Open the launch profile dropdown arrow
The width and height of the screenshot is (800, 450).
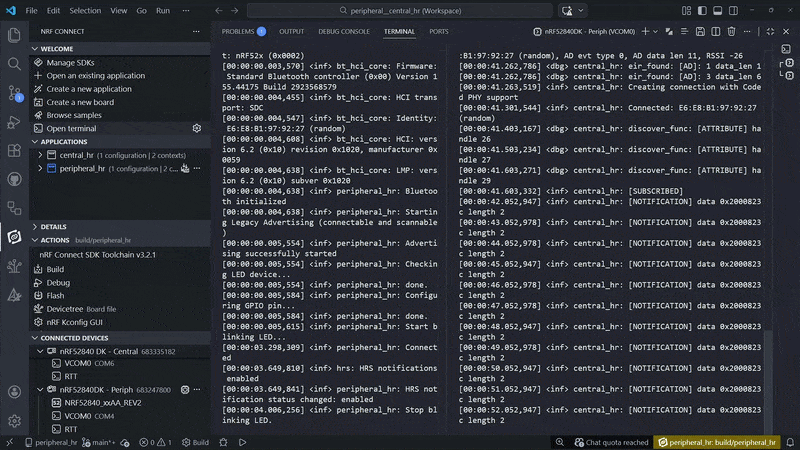(656, 32)
